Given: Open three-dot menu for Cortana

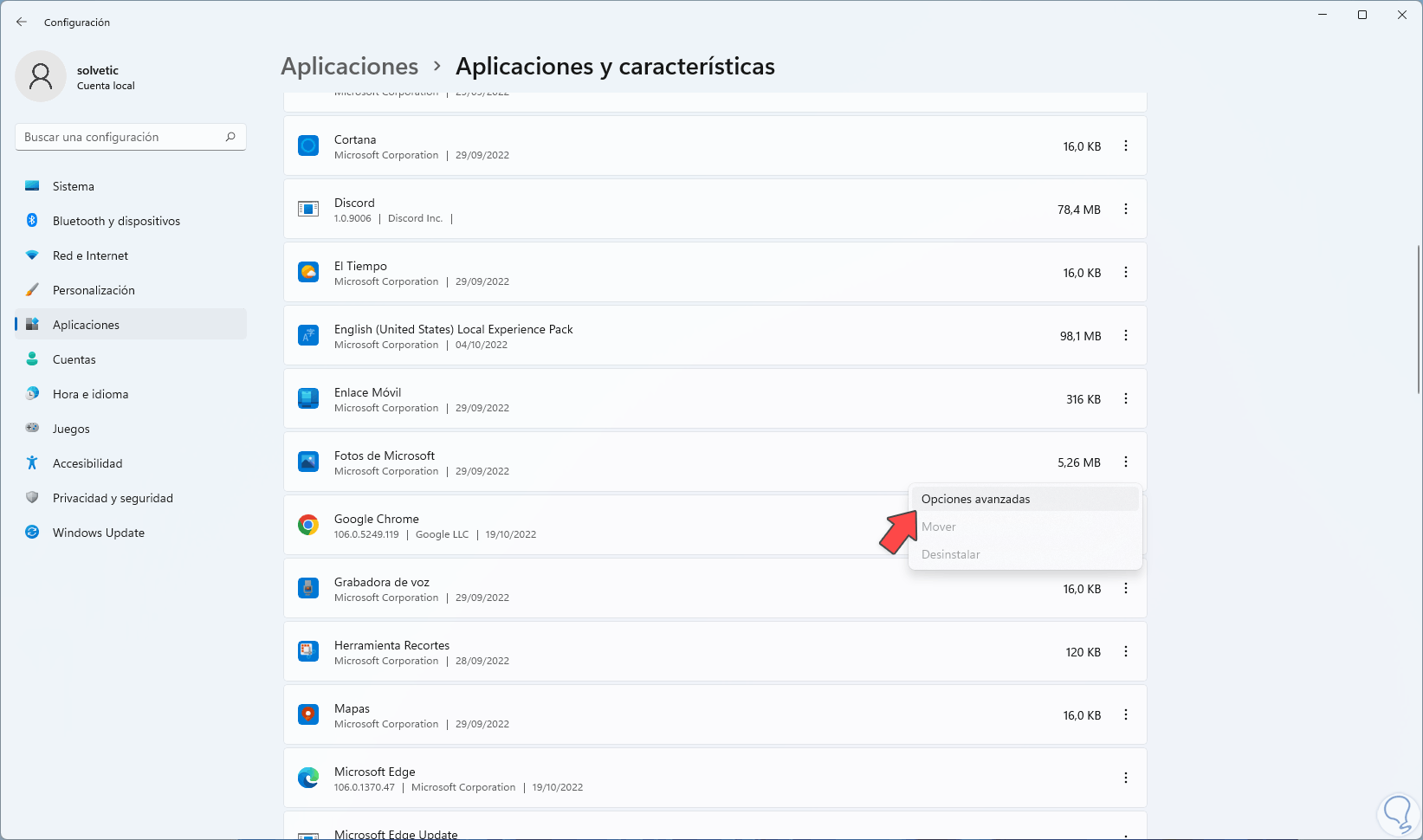Looking at the screenshot, I should click(1126, 146).
